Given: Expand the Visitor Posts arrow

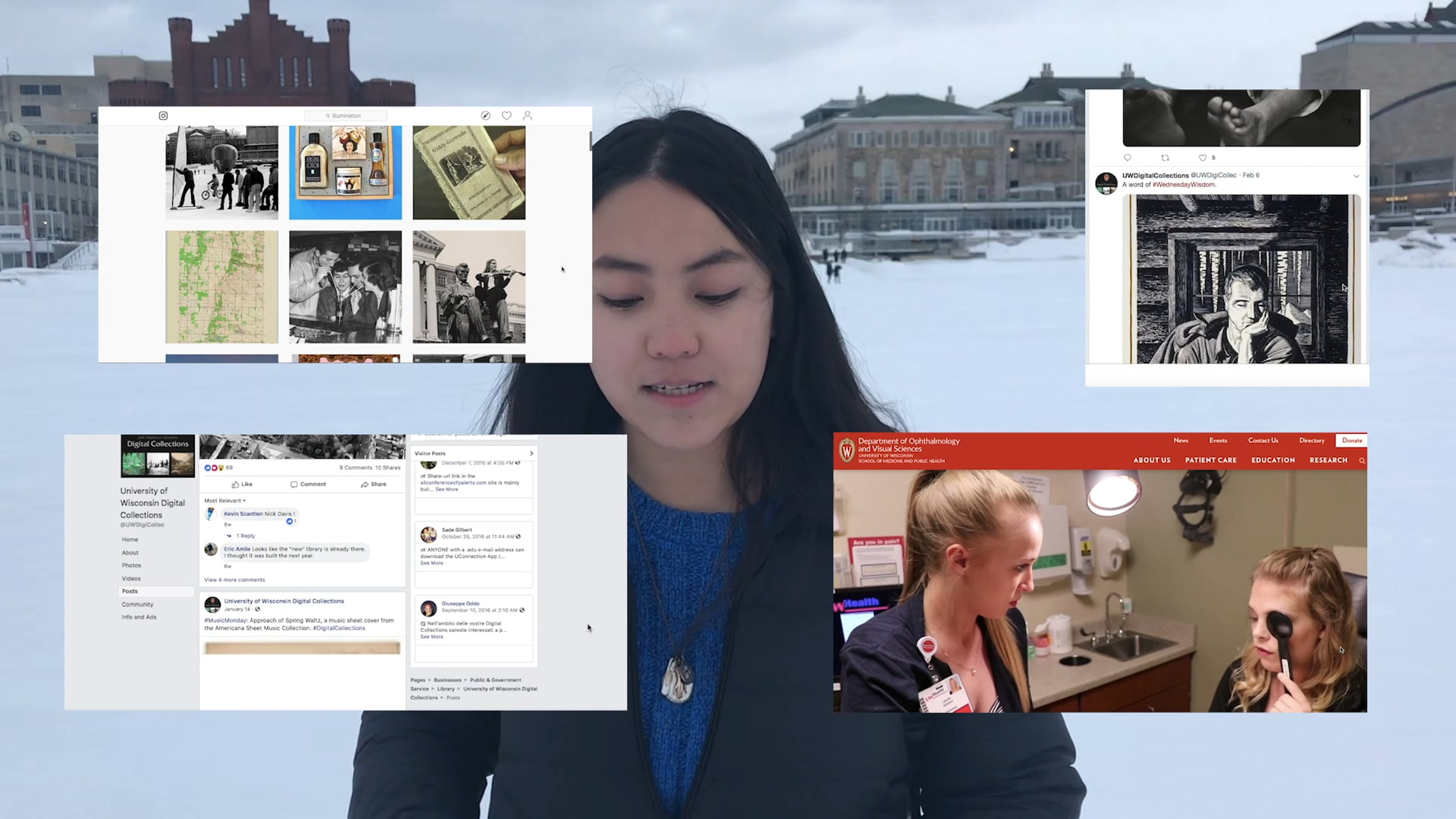Looking at the screenshot, I should [x=531, y=453].
